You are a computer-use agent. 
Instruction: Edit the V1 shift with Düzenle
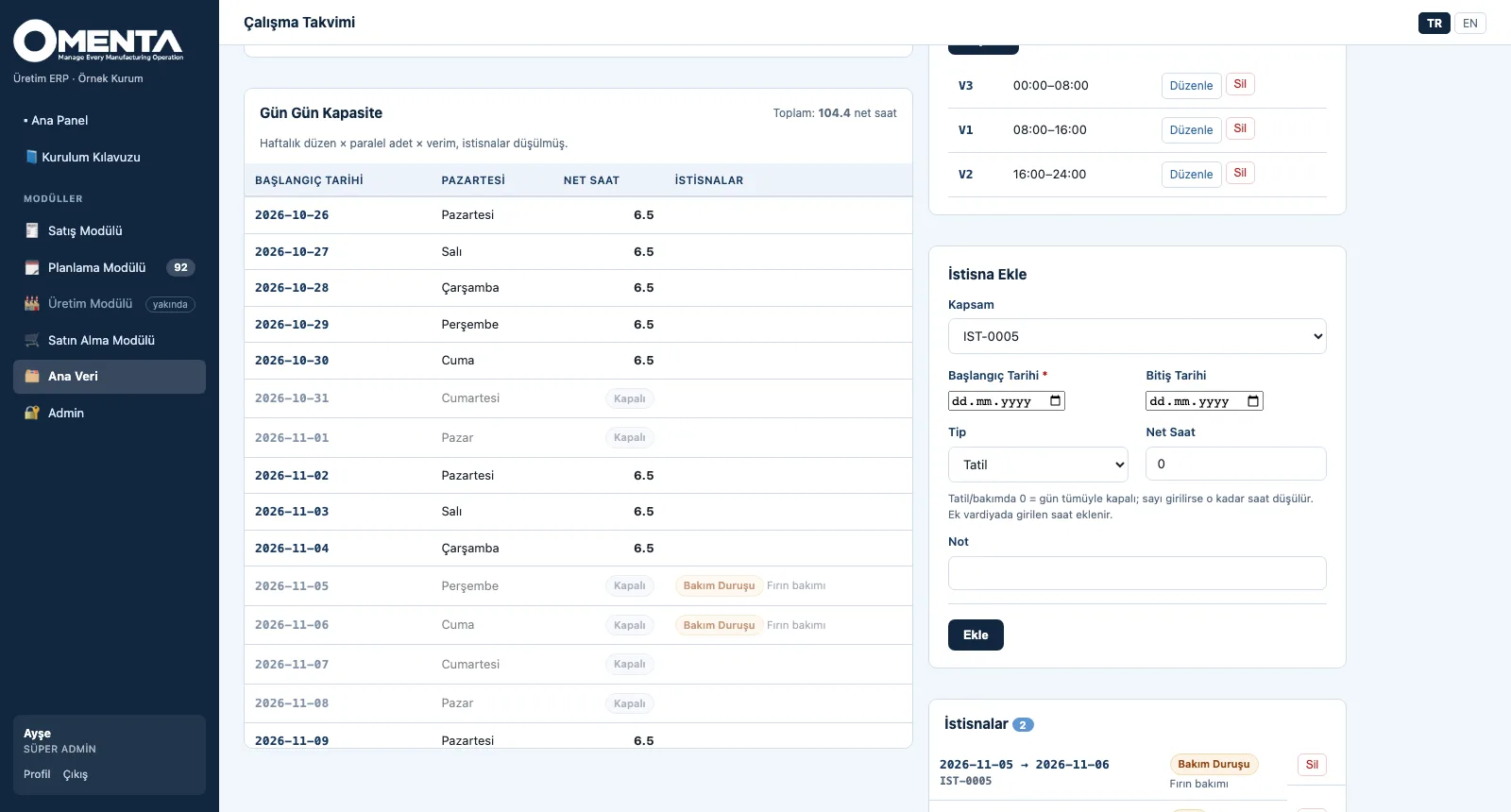[x=1191, y=129]
